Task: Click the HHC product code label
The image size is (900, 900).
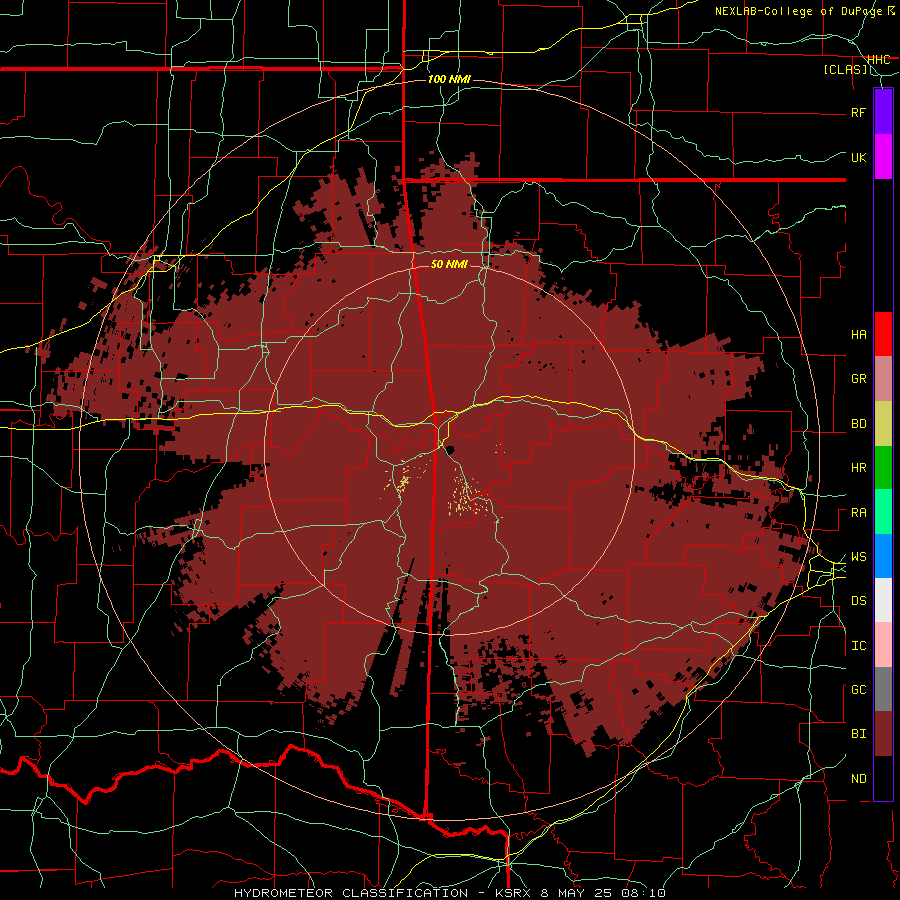Action: point(878,59)
